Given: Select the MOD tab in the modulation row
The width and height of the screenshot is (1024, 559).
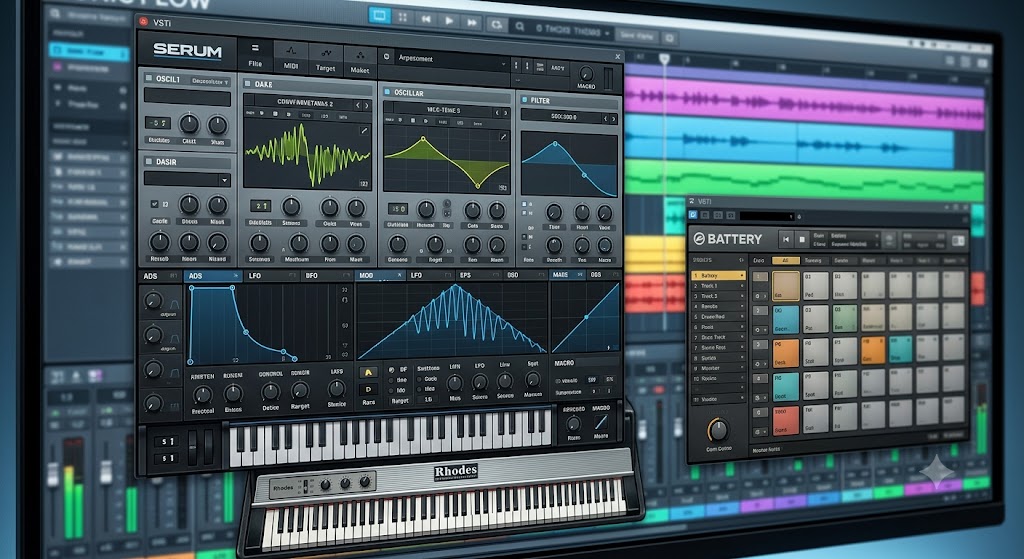Looking at the screenshot, I should 380,276.
